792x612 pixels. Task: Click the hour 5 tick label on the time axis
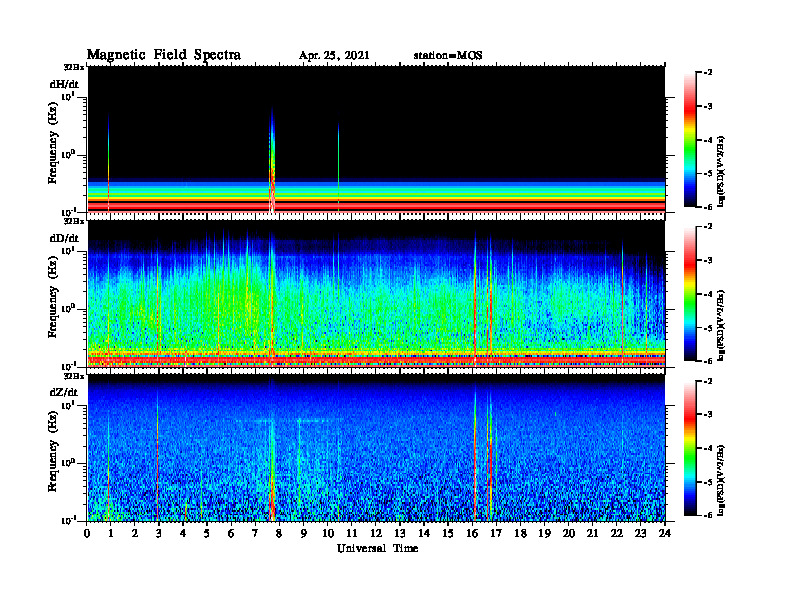(x=207, y=533)
